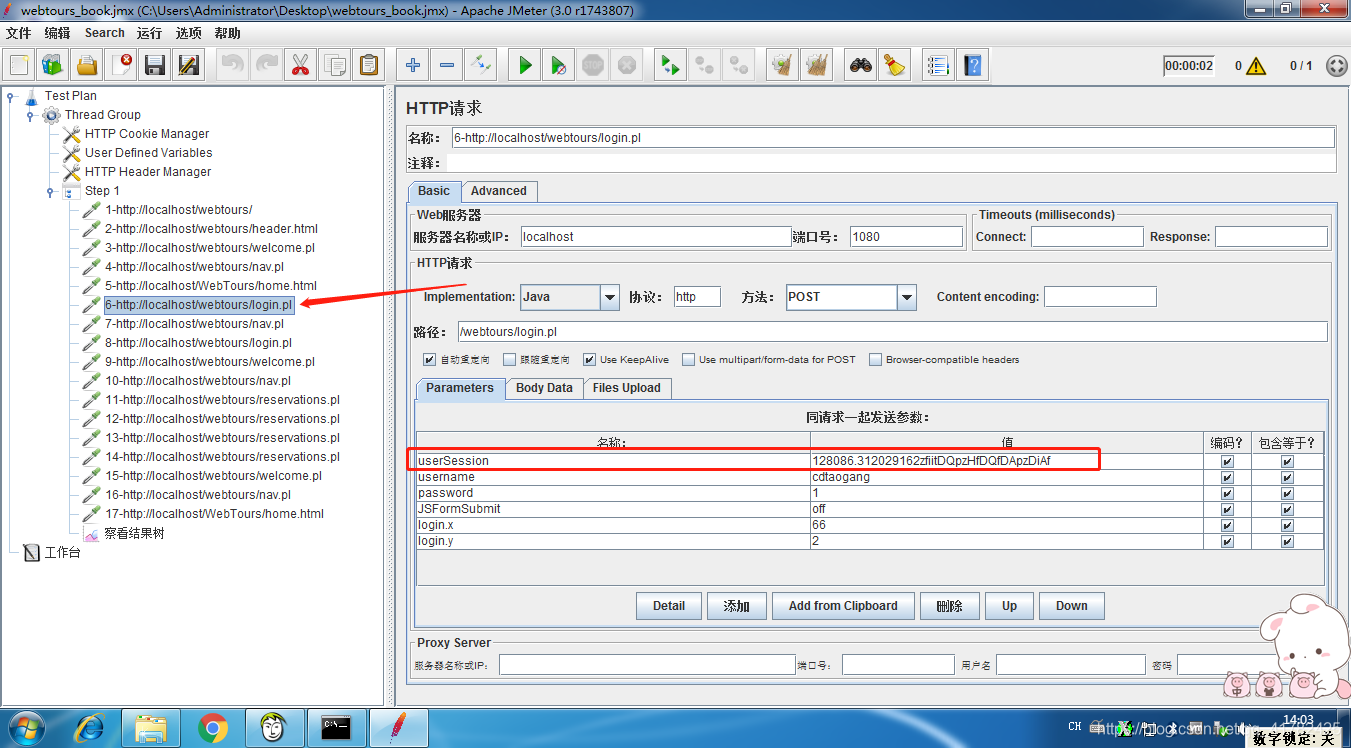Screen dimensions: 1351x748
Task: Click the Up button
Action: click(1009, 606)
